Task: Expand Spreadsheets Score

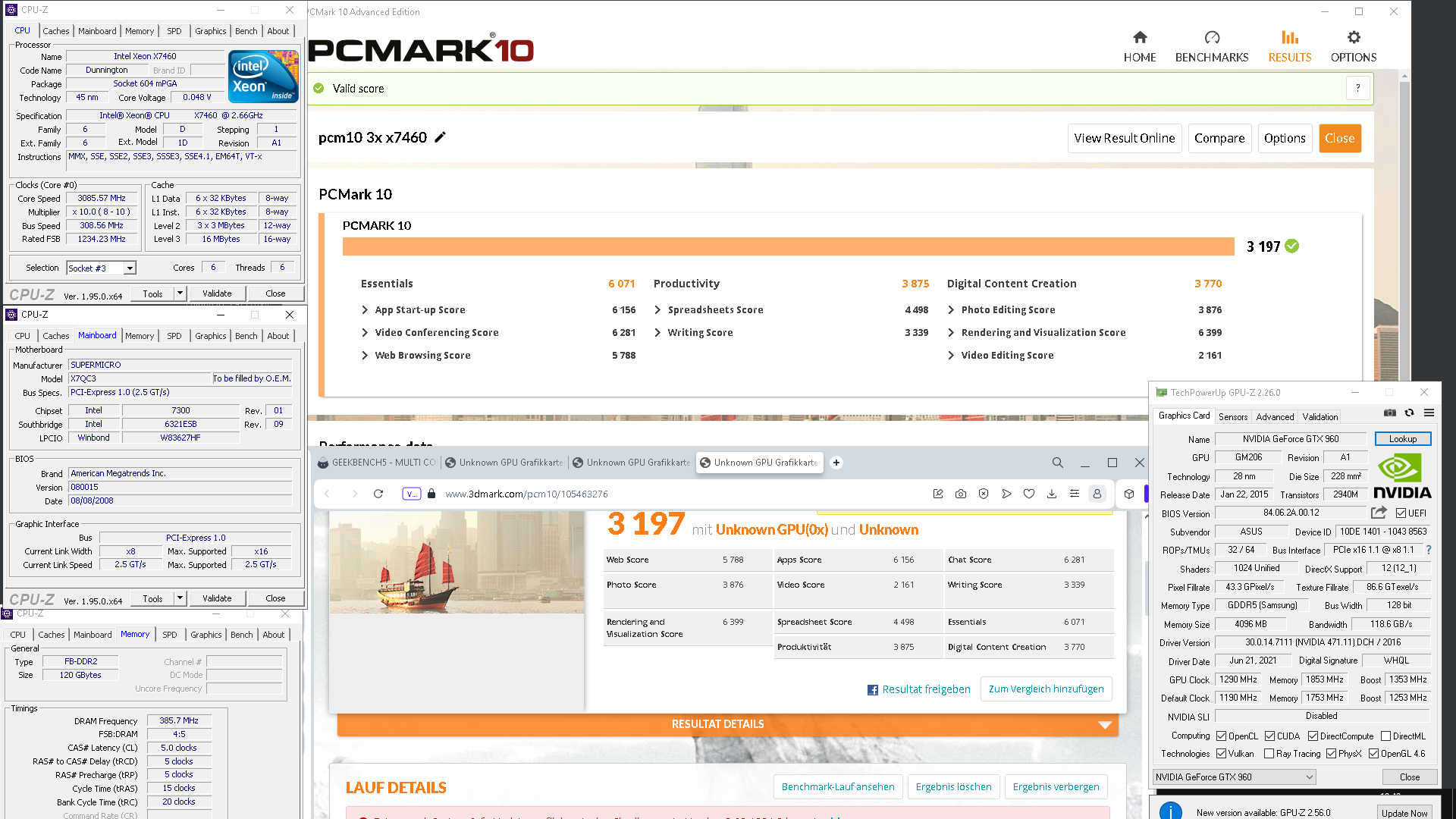Action: pos(658,310)
